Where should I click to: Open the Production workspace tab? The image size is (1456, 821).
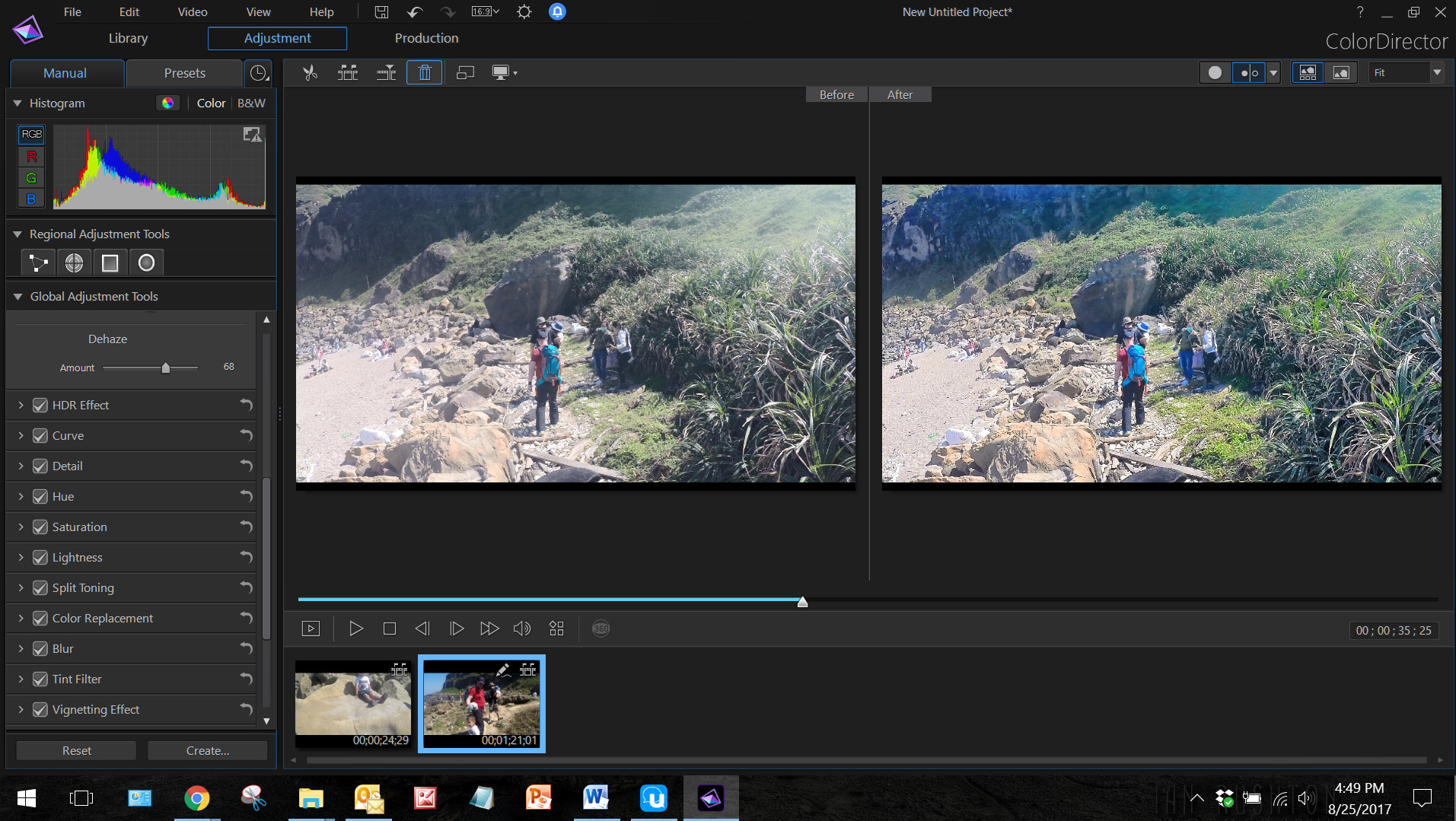425,37
